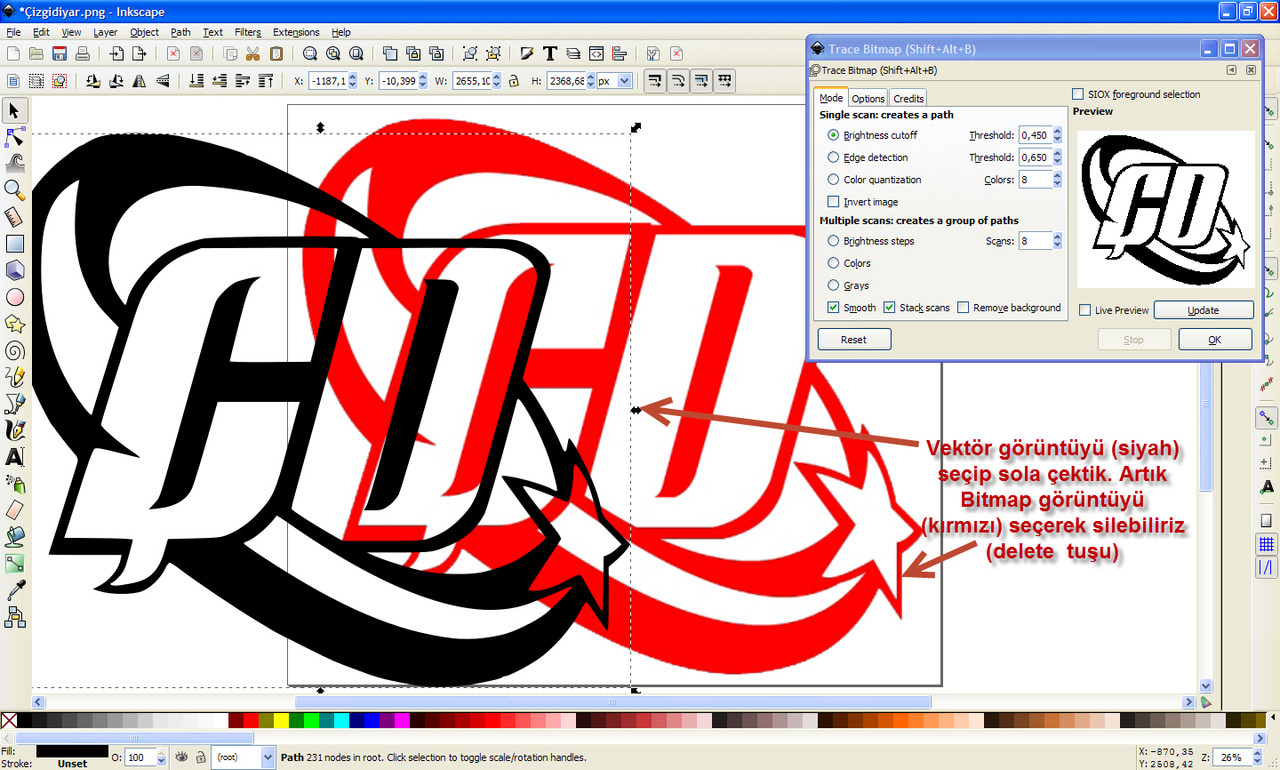Viewport: 1280px width, 770px height.
Task: Select Brightness cutoff radio button
Action: pyautogui.click(x=834, y=135)
